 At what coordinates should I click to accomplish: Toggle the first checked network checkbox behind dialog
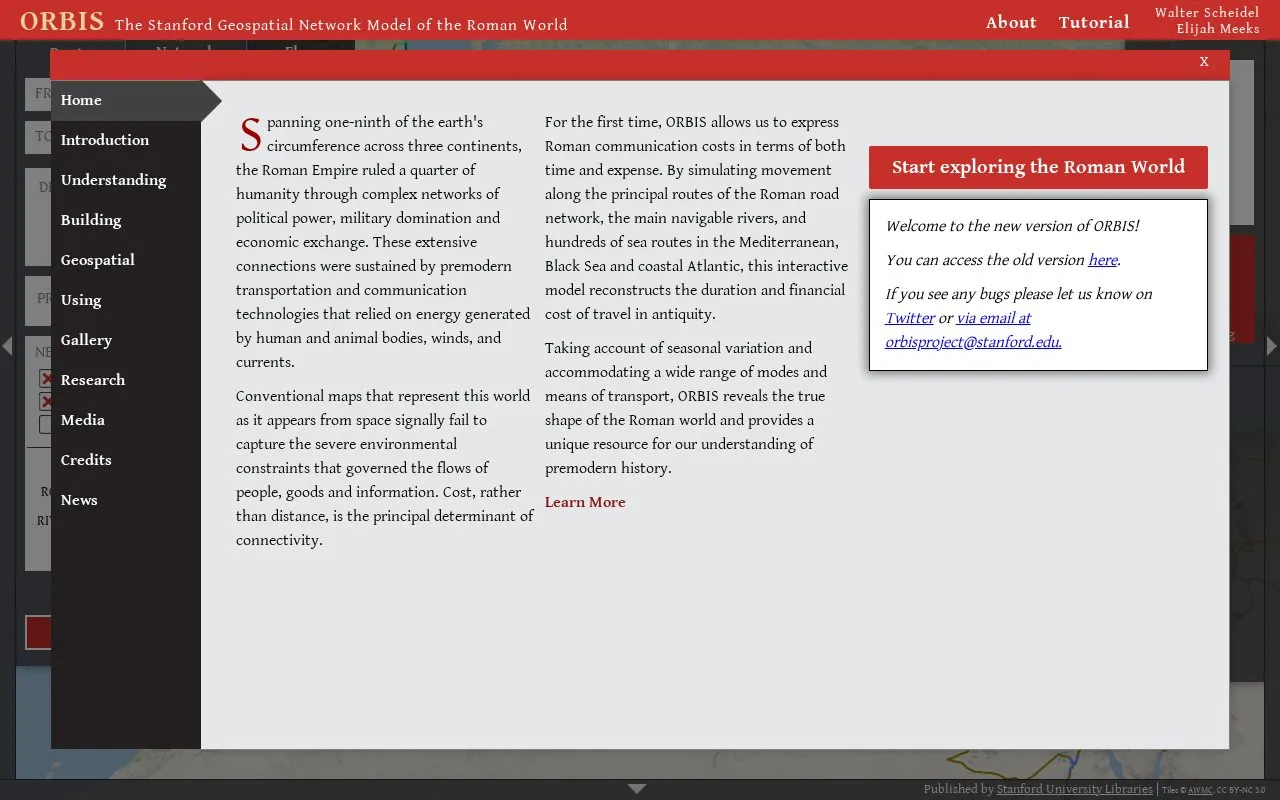coord(45,378)
